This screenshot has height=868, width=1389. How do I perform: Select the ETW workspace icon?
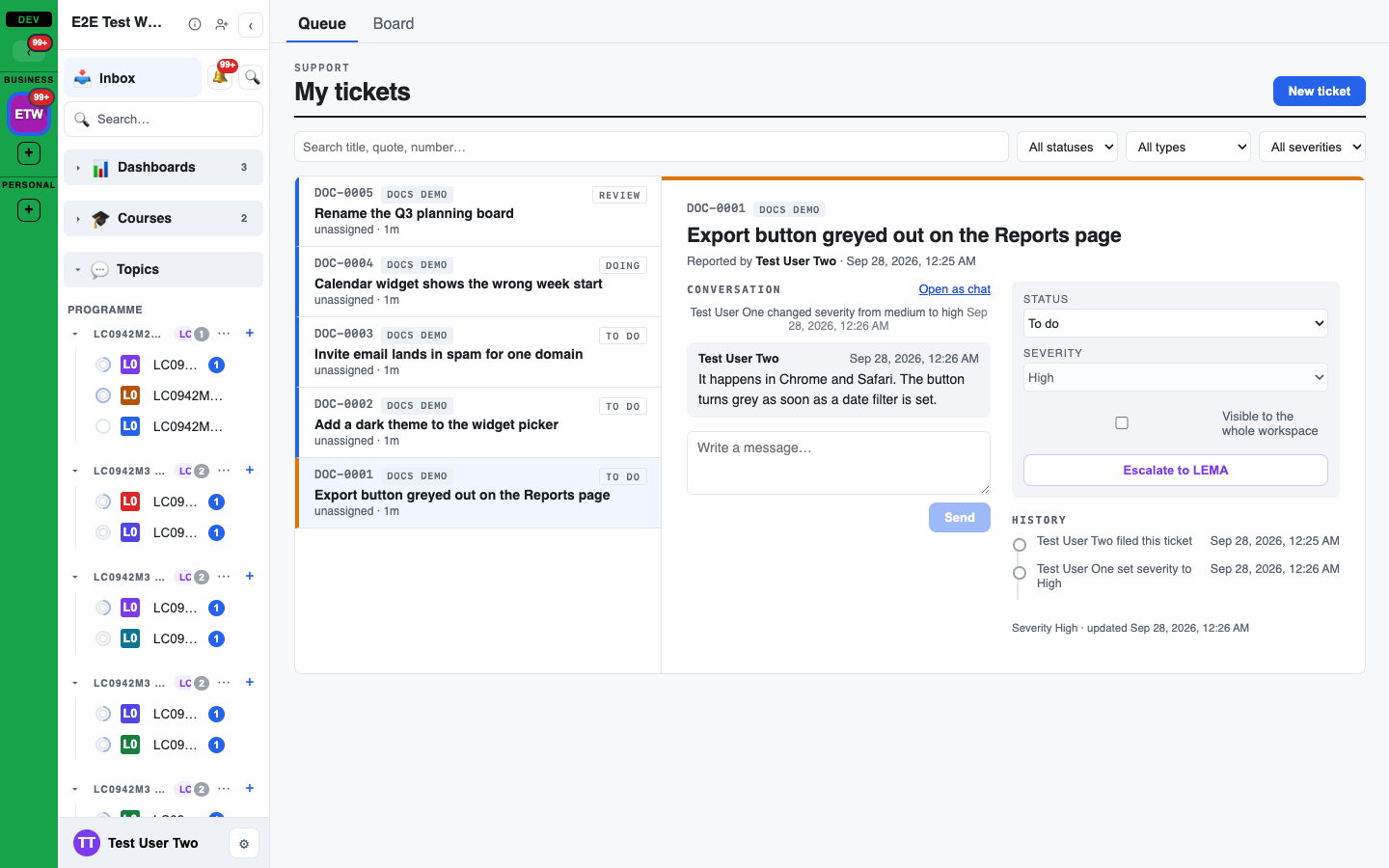click(29, 114)
